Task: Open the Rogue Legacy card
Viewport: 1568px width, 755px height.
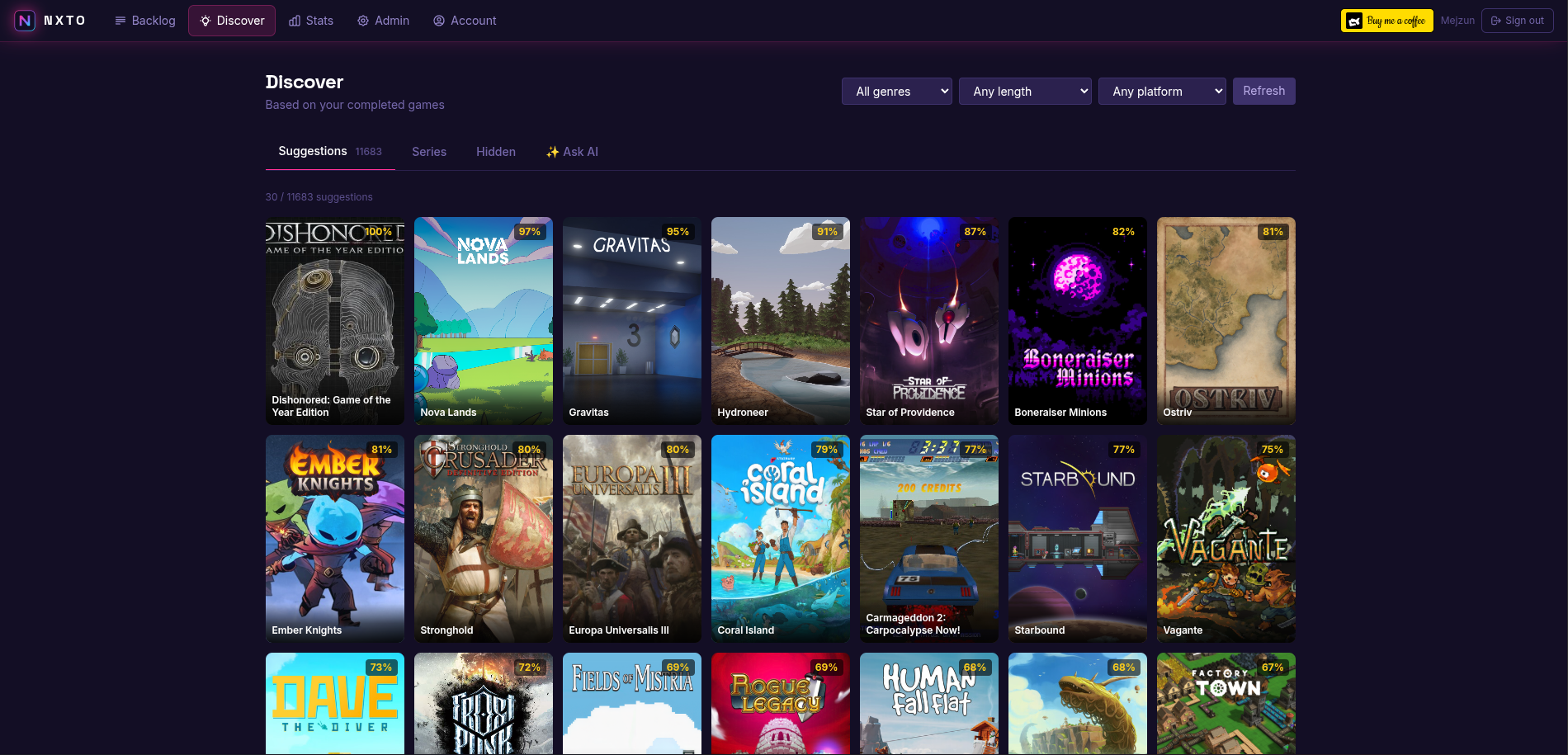Action: pyautogui.click(x=781, y=704)
